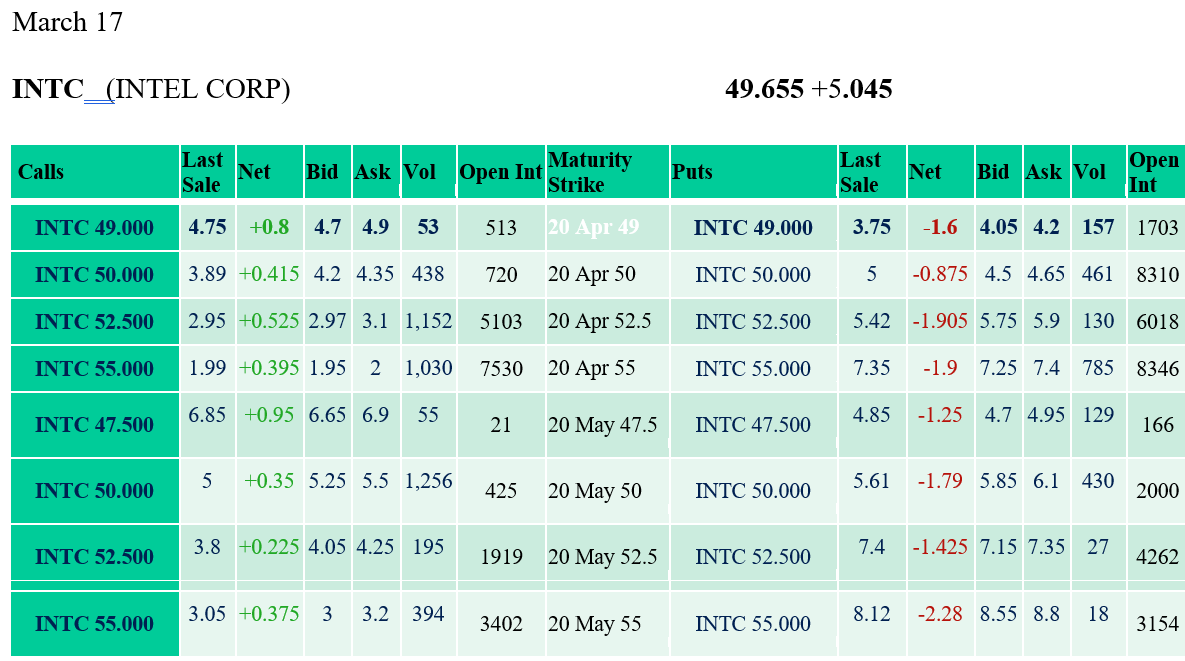Click call last sale value 6.85
Viewport: 1185px width, 661px height.
207,414
